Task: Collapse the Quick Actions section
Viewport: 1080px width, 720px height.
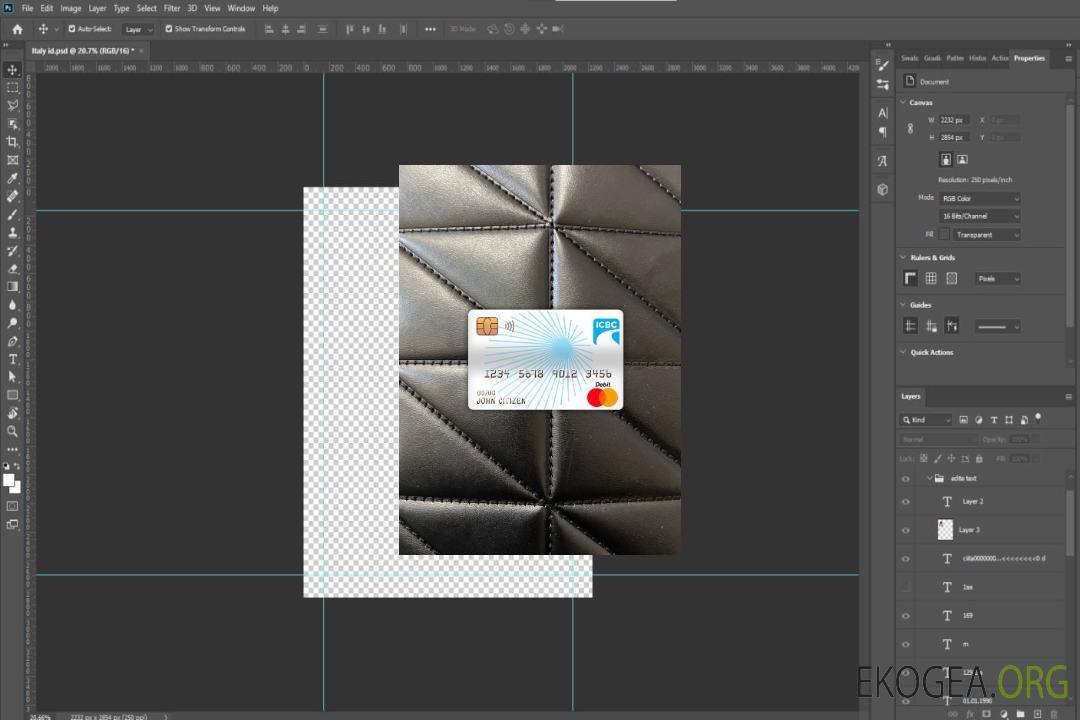Action: coord(904,352)
